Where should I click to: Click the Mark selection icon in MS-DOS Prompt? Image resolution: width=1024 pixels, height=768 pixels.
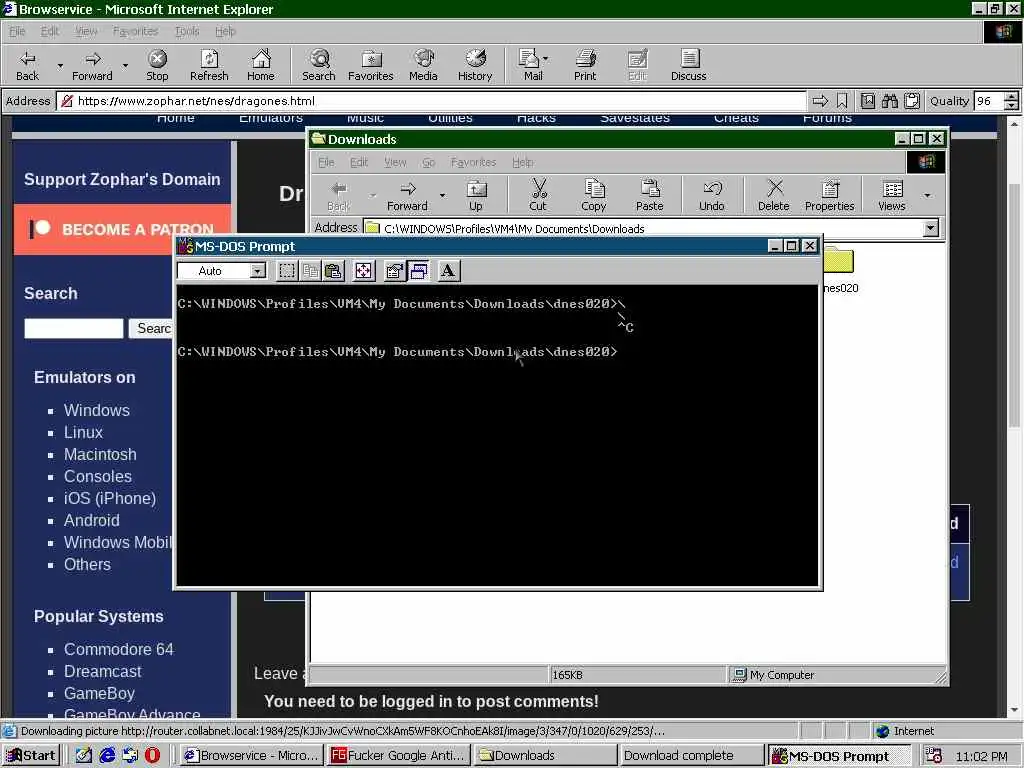click(x=286, y=271)
